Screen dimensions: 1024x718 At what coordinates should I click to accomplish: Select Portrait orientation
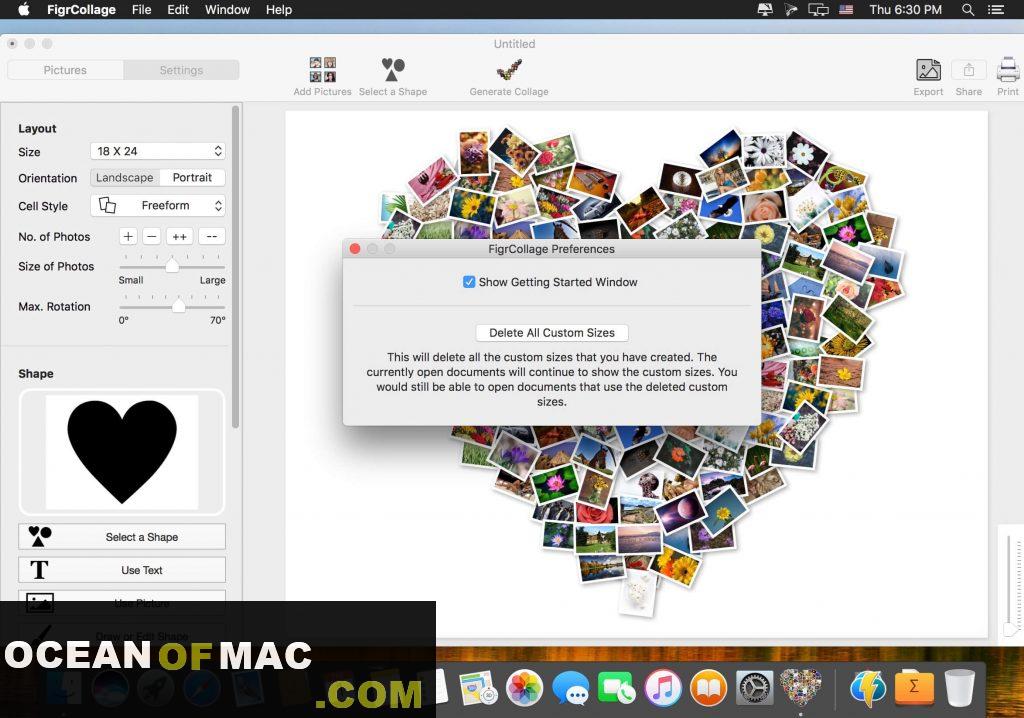192,178
